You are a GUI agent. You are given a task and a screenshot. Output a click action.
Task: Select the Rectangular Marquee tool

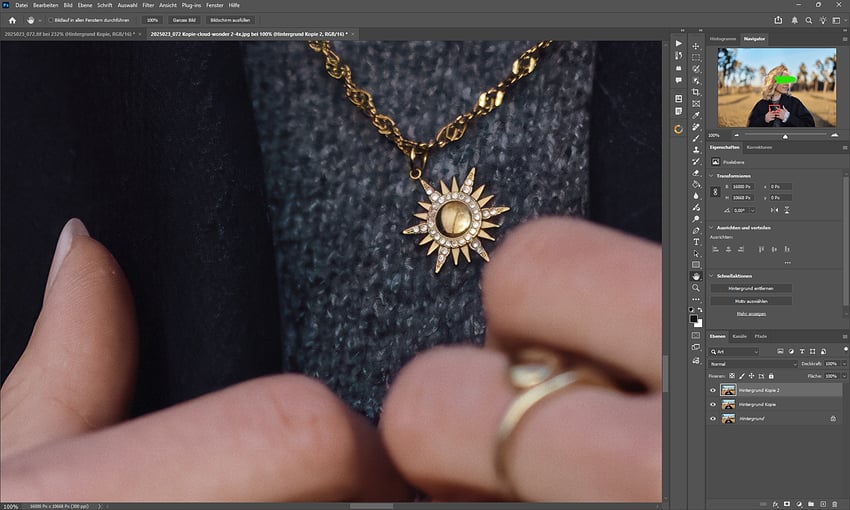[696, 57]
